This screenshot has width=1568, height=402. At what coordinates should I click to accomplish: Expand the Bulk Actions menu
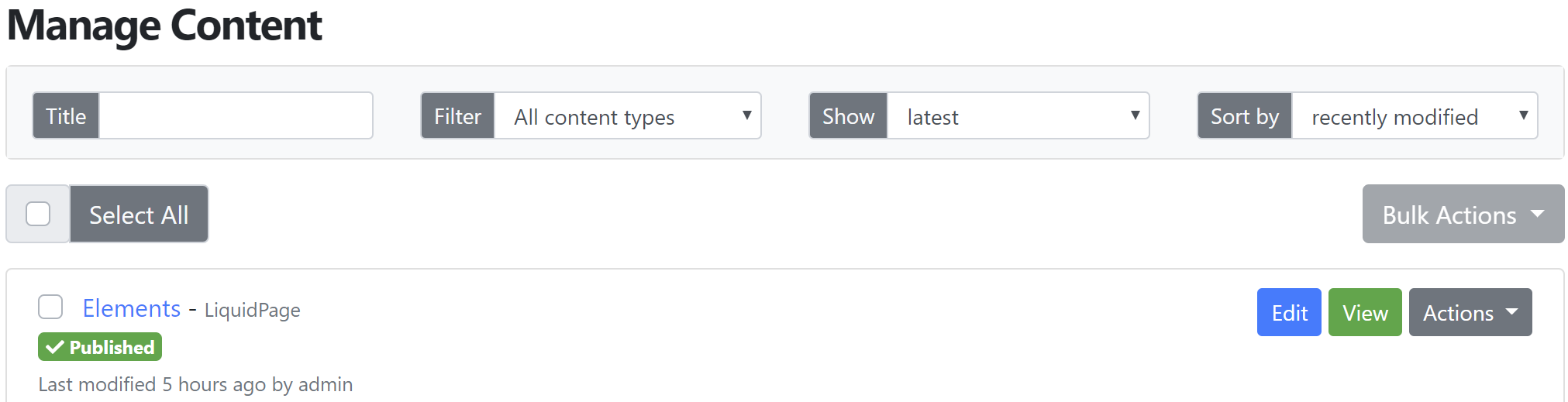[x=1463, y=215]
